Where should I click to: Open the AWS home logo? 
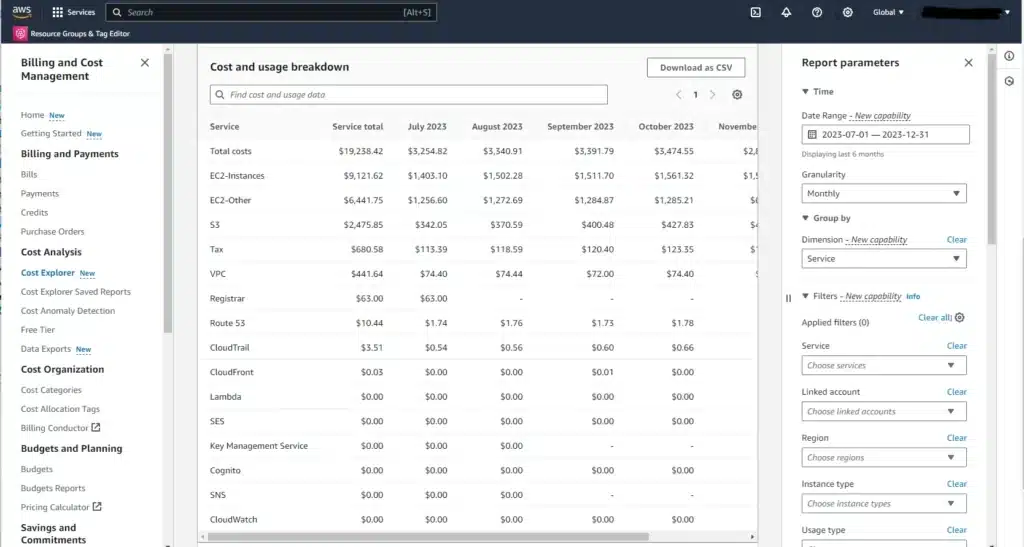point(22,12)
